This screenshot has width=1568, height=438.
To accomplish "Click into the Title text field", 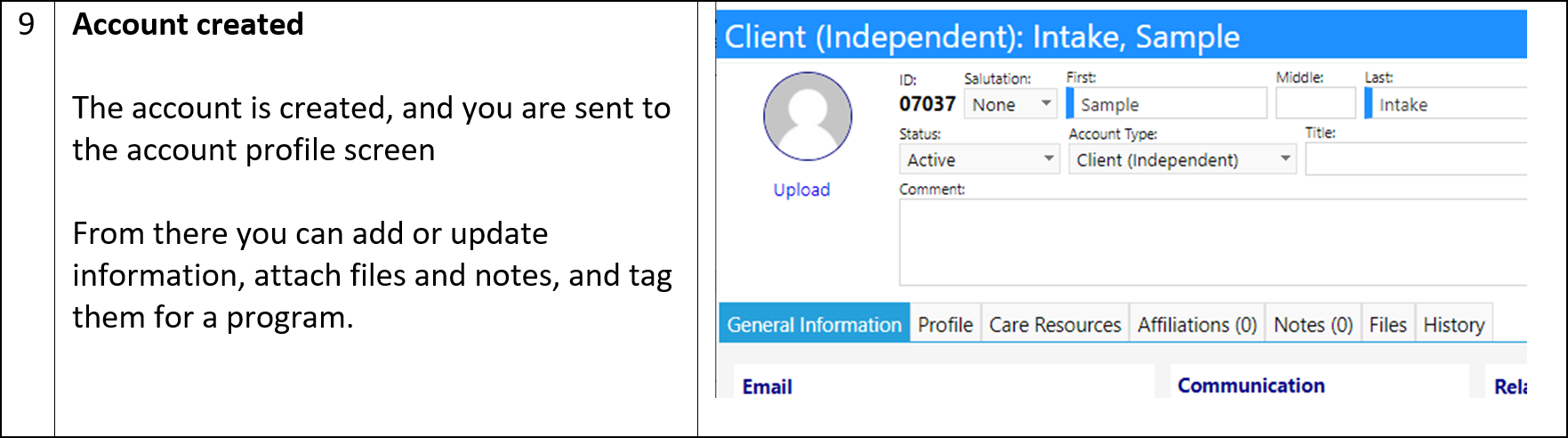I will click(x=1416, y=159).
